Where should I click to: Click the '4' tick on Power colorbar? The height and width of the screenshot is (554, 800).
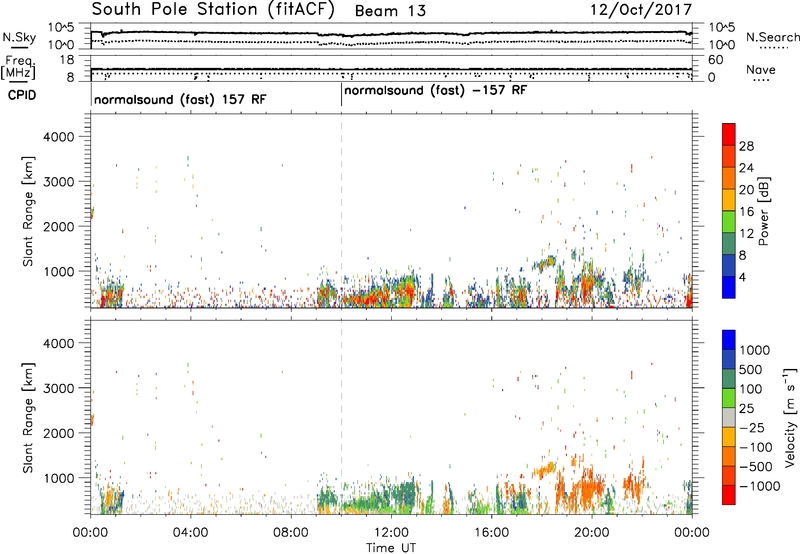pyautogui.click(x=743, y=277)
